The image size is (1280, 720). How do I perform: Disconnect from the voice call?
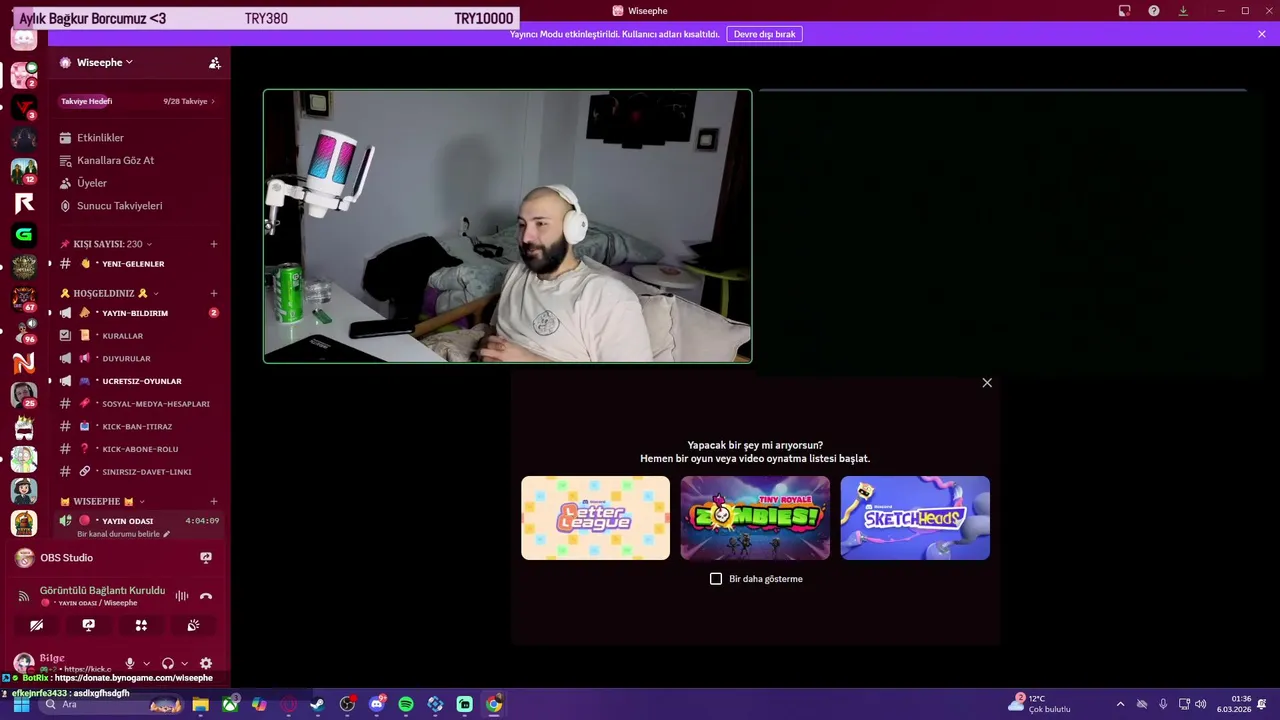206,596
